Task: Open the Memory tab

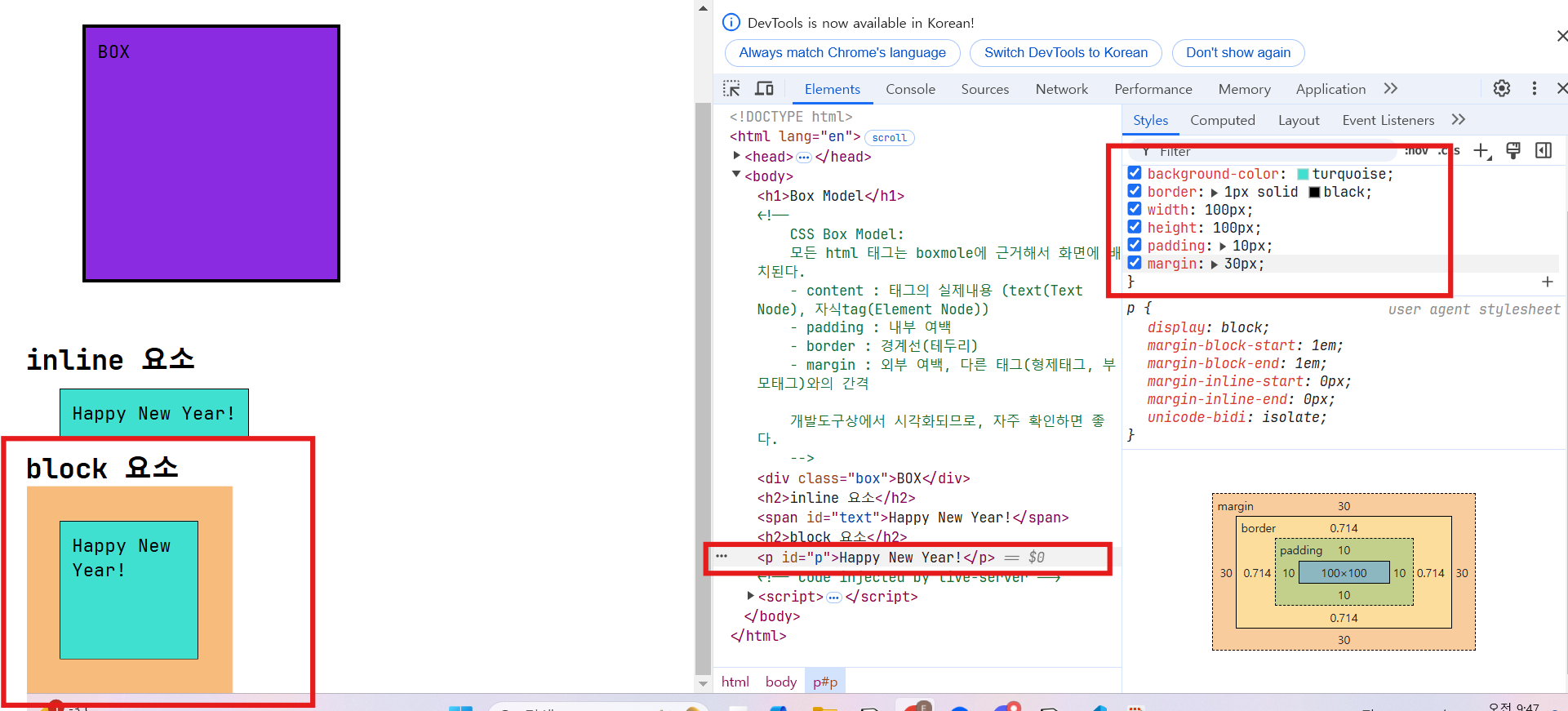Action: click(x=1245, y=89)
